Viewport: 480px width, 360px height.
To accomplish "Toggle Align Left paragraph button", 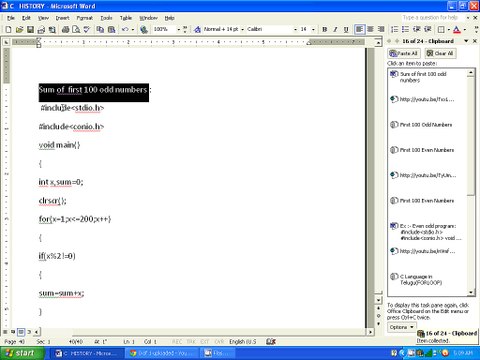I will 359,29.
